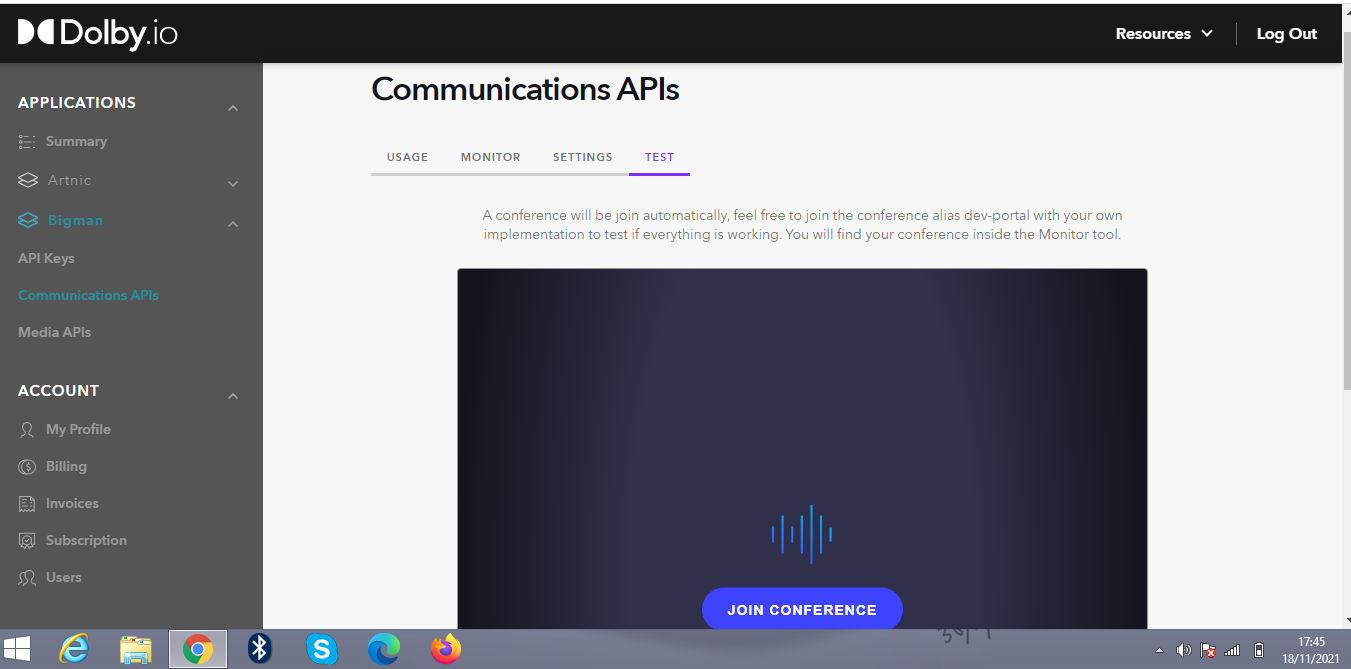Collapse the APPLICATIONS section
The height and width of the screenshot is (669, 1351).
click(233, 108)
